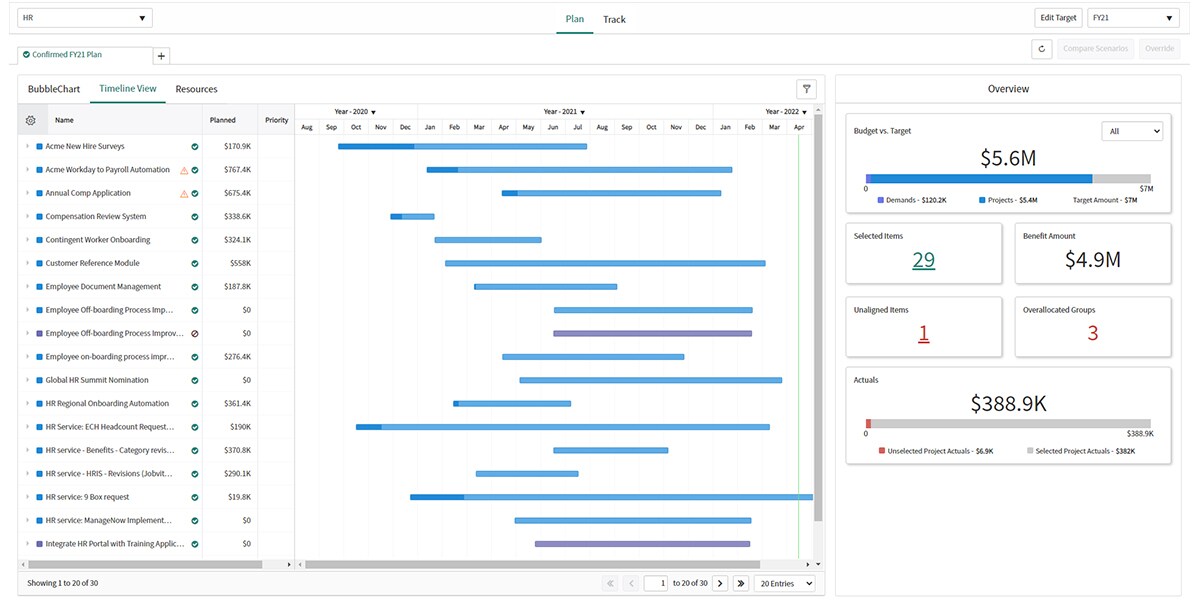Viewport: 1200px width, 600px height.
Task: Open the timeline filter icon
Action: pos(806,89)
